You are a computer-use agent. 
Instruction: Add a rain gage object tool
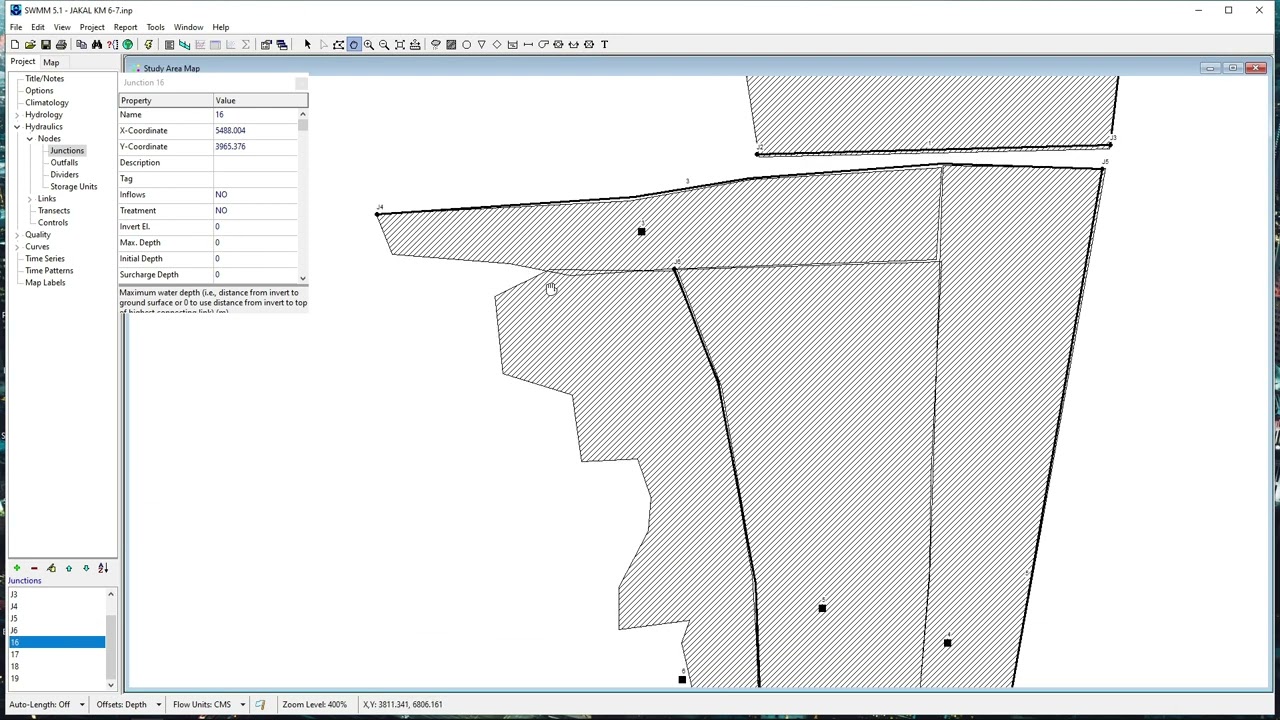436,44
